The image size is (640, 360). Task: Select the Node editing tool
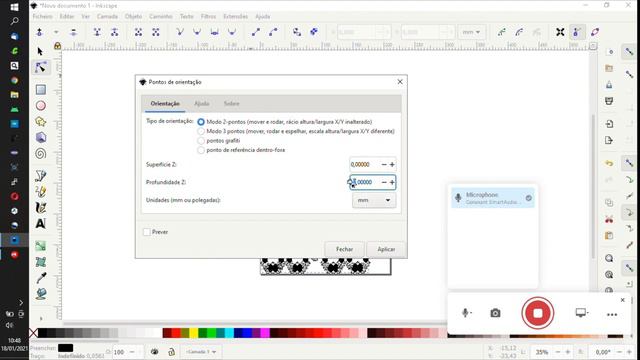(40, 67)
